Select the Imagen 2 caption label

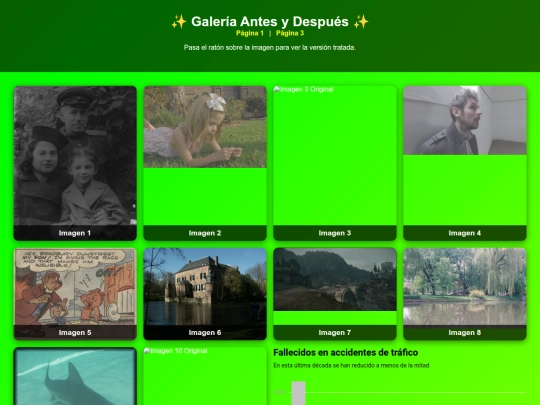tap(205, 233)
